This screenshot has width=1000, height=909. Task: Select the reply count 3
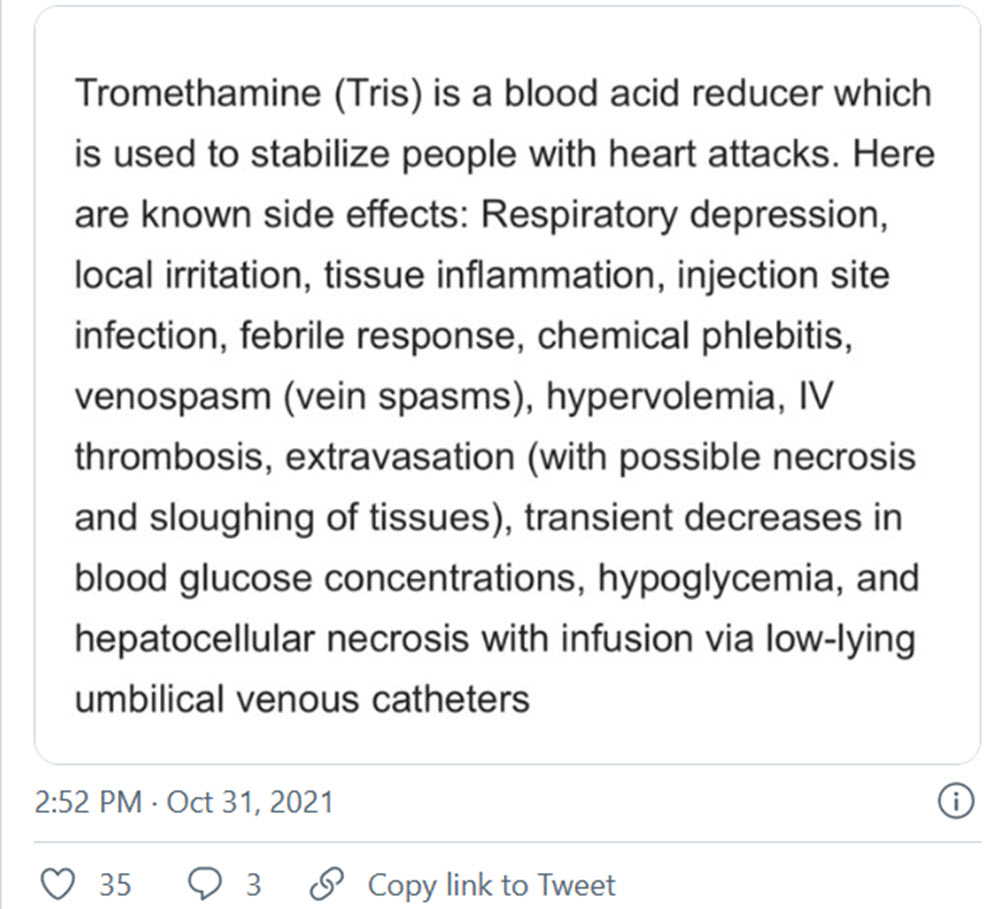(253, 885)
